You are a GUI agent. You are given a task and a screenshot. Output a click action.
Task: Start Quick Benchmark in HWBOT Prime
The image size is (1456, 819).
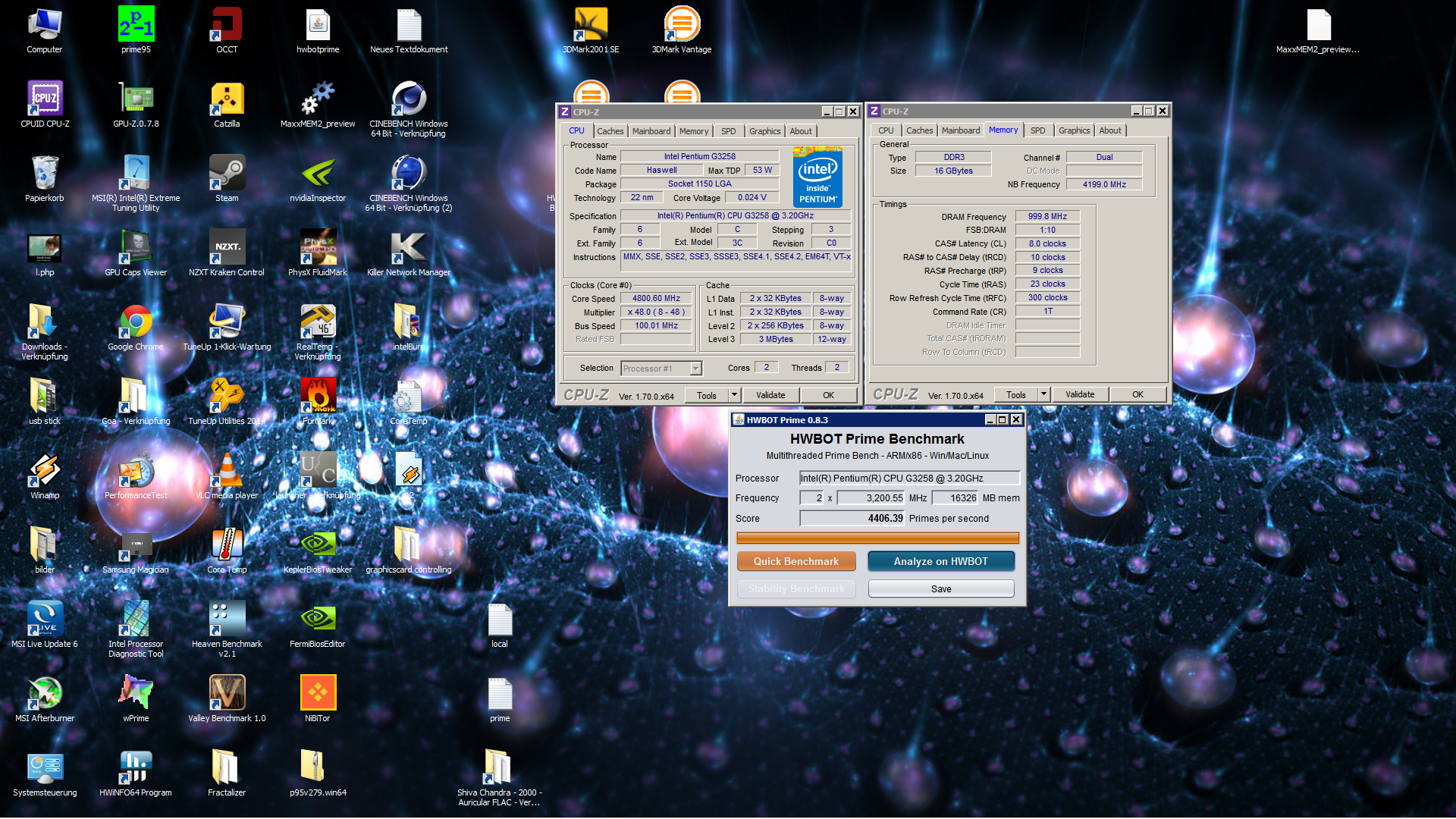pyautogui.click(x=796, y=561)
